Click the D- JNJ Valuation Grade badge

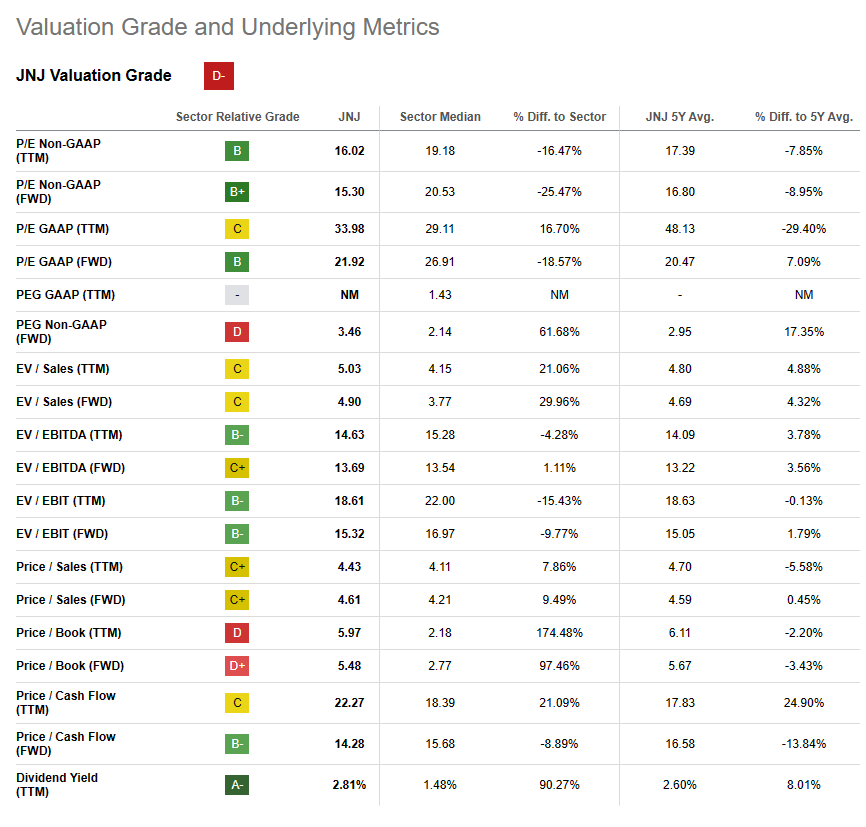[219, 76]
